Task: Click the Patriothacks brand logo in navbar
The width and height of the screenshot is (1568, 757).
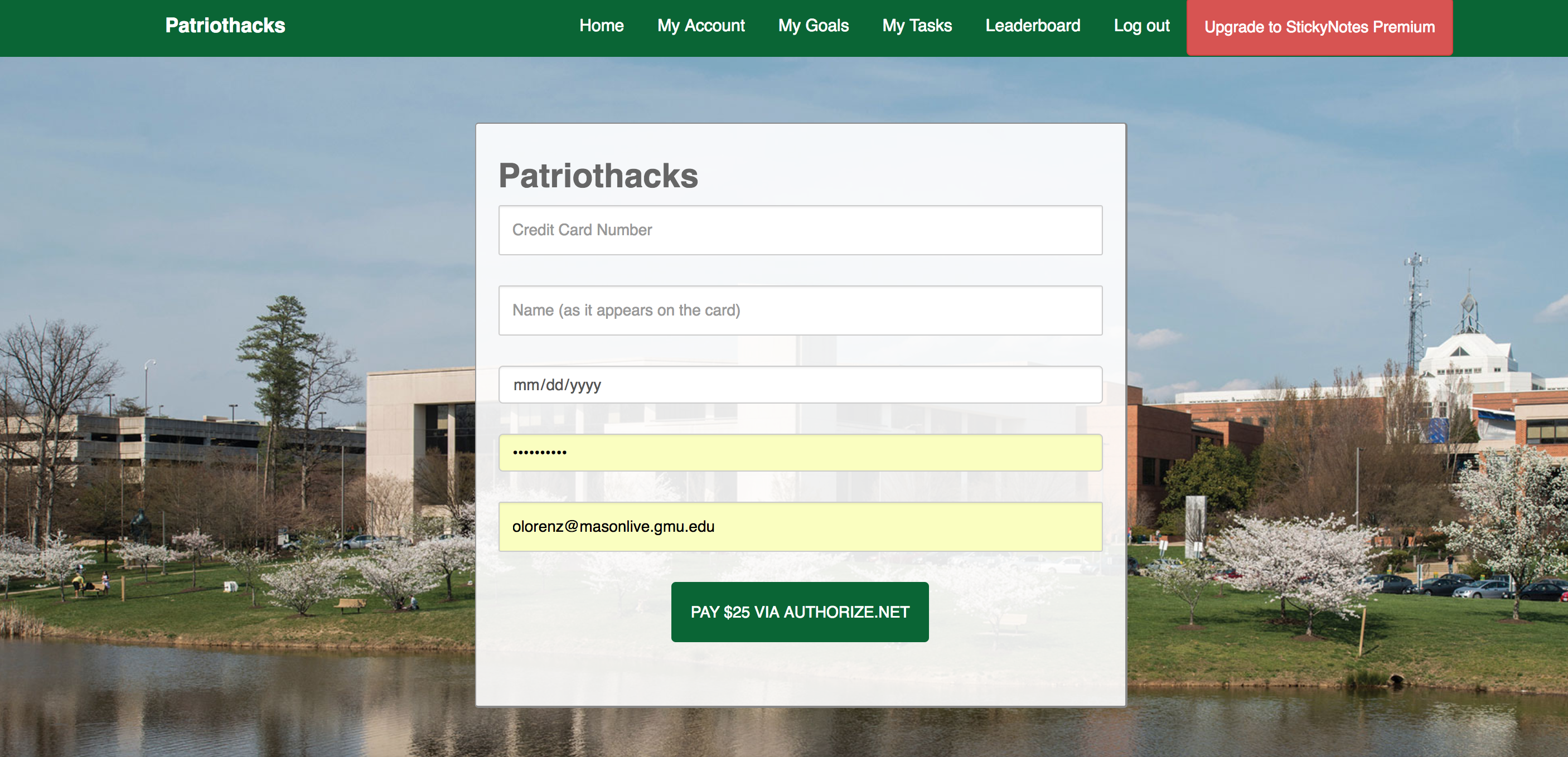Action: click(x=225, y=26)
